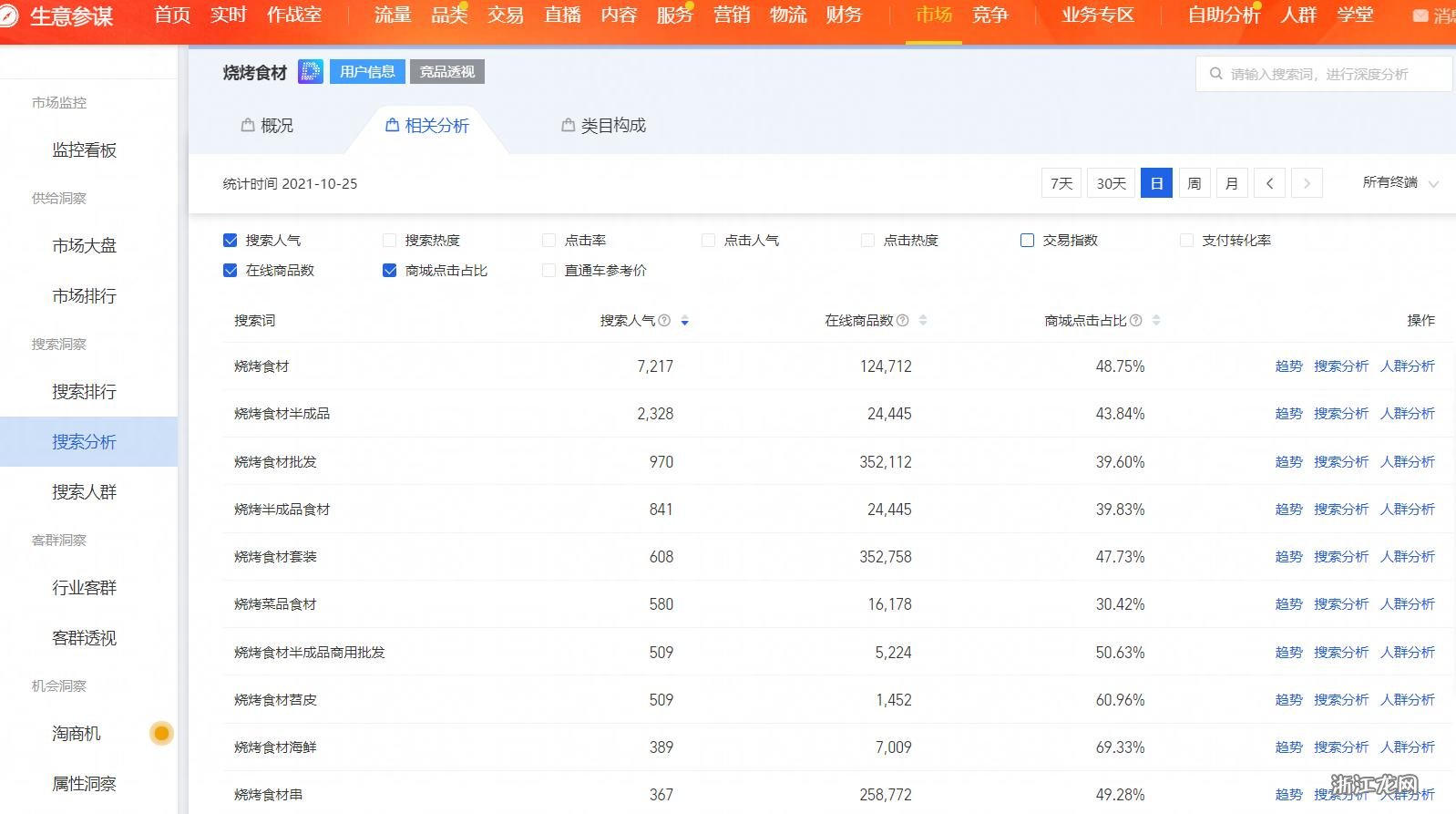
Task: Uncheck the 搜索人气 checkbox
Action: [x=231, y=241]
